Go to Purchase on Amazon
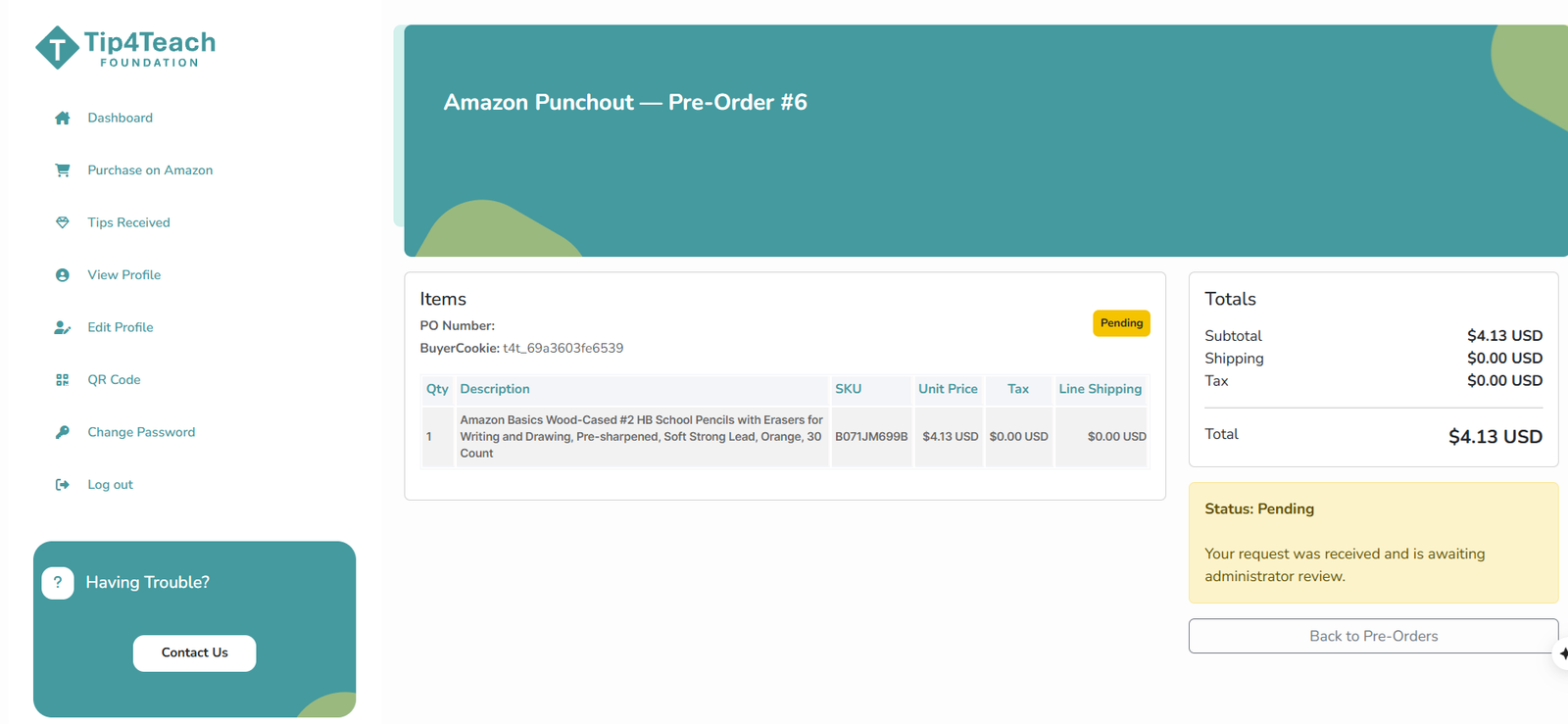This screenshot has width=1568, height=724. [150, 170]
